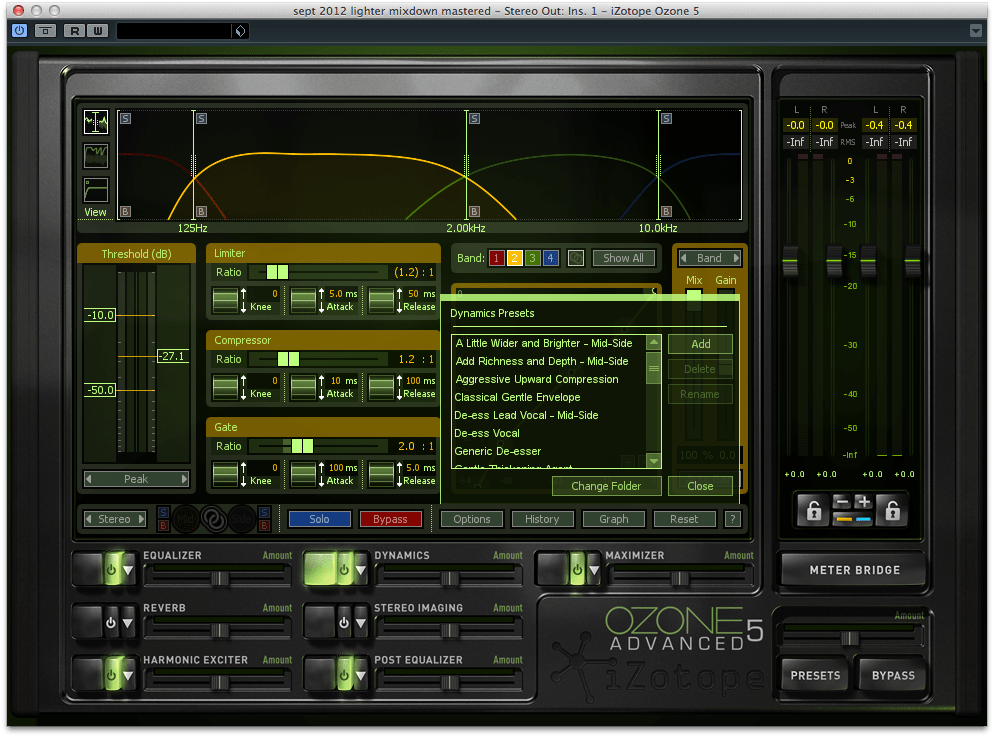This screenshot has height=737, width=994.
Task: Toggle the Equalizer module power button
Action: tap(112, 570)
